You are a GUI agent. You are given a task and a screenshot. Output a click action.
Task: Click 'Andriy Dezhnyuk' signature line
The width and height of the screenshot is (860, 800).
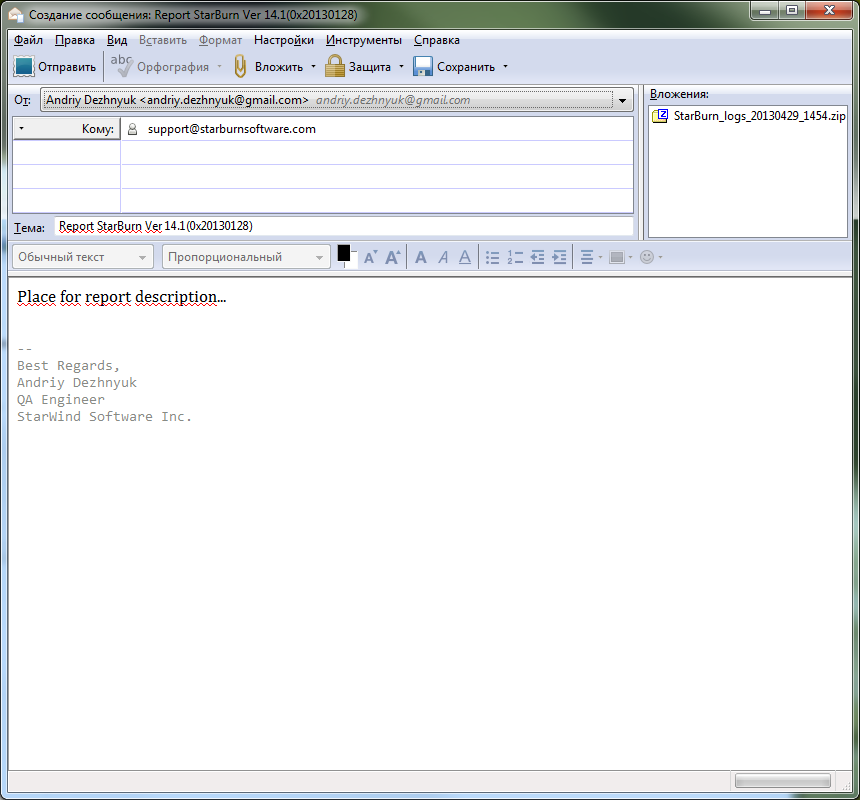[x=77, y=383]
